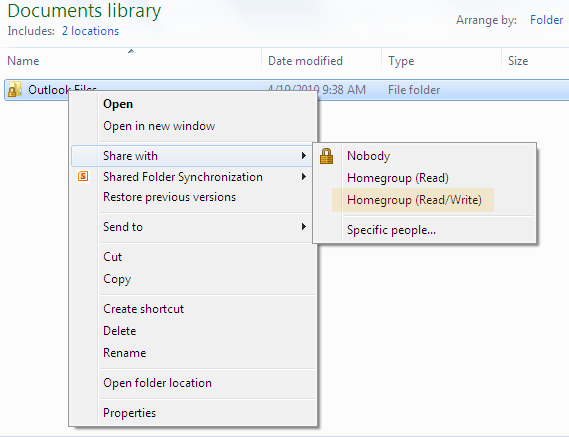This screenshot has height=437, width=569.
Task: Choose the Send to entry
Action: pyautogui.click(x=192, y=227)
